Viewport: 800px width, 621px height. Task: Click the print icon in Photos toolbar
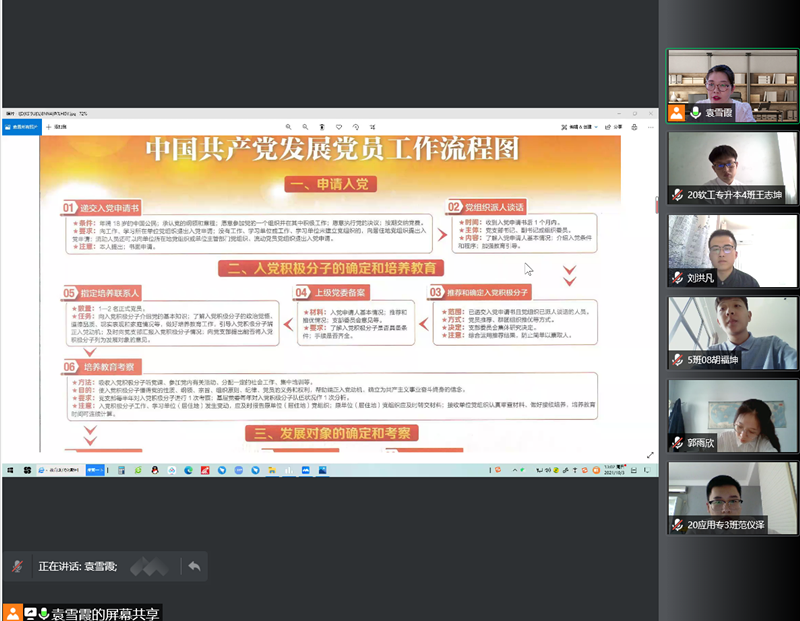(x=634, y=127)
